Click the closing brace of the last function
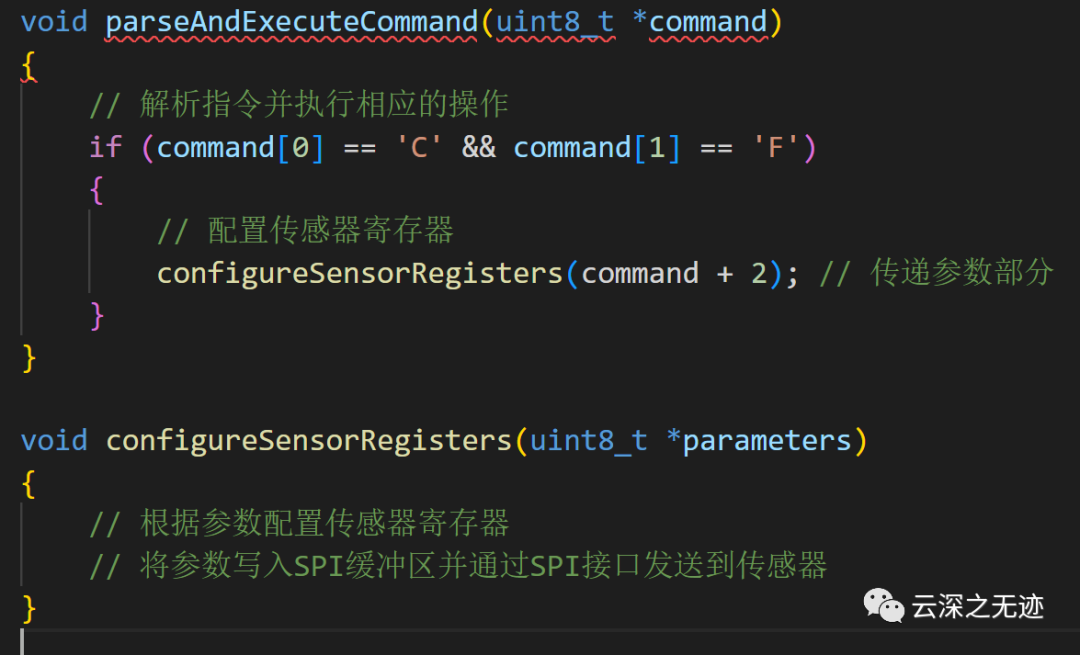 pos(29,609)
